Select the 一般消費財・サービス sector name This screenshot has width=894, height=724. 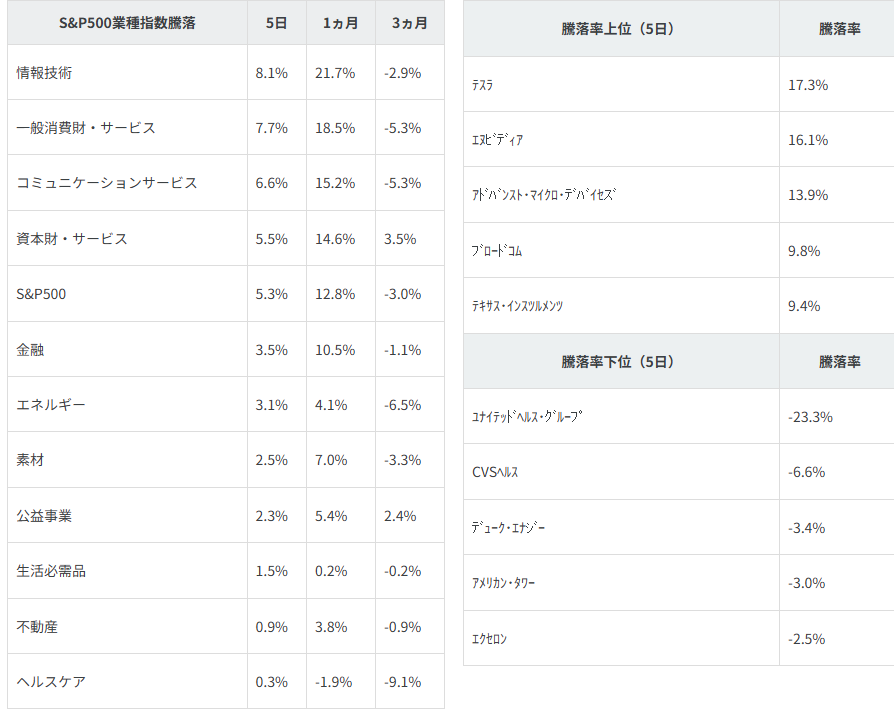(x=86, y=128)
